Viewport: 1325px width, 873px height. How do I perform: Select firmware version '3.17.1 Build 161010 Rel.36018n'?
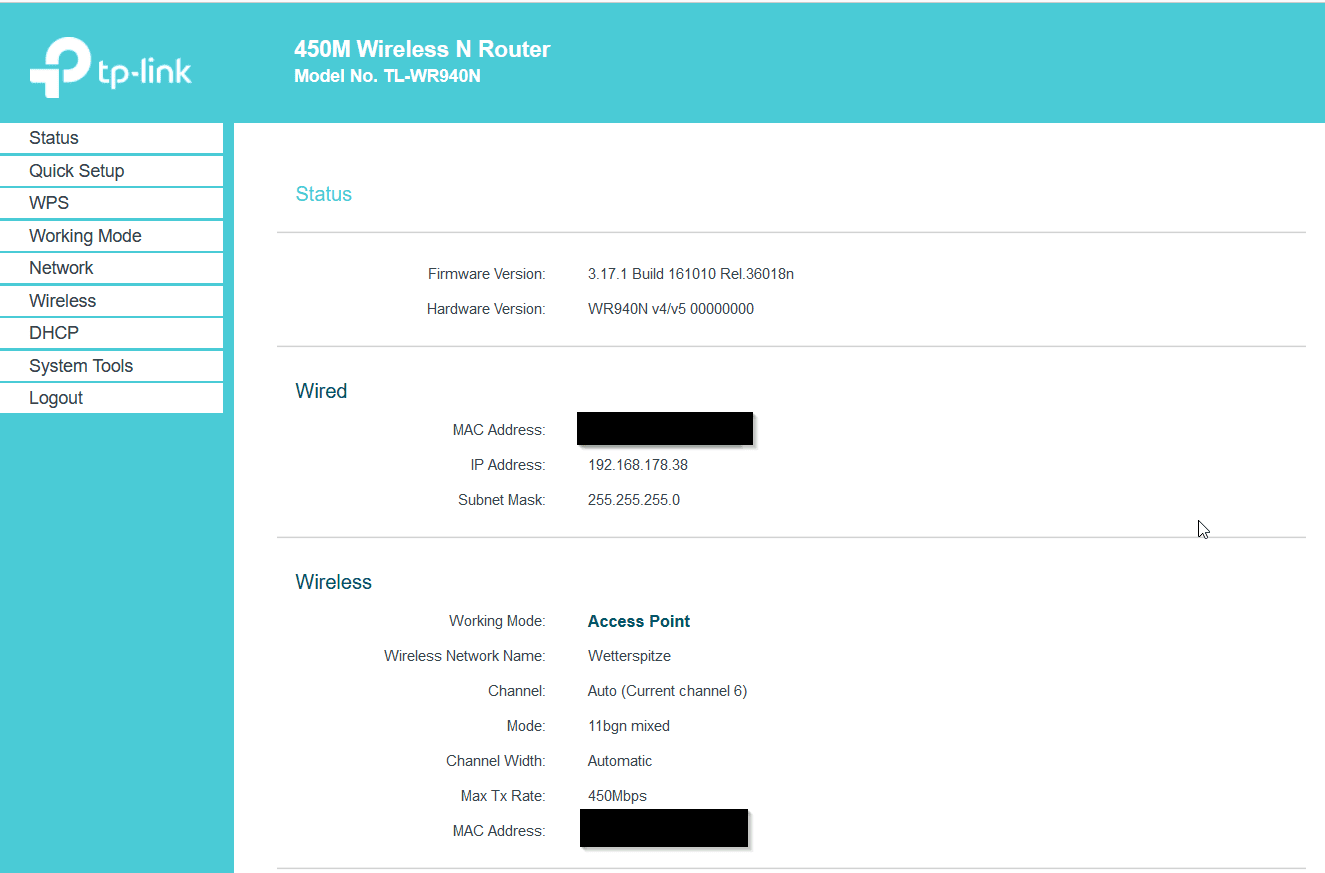coord(691,274)
